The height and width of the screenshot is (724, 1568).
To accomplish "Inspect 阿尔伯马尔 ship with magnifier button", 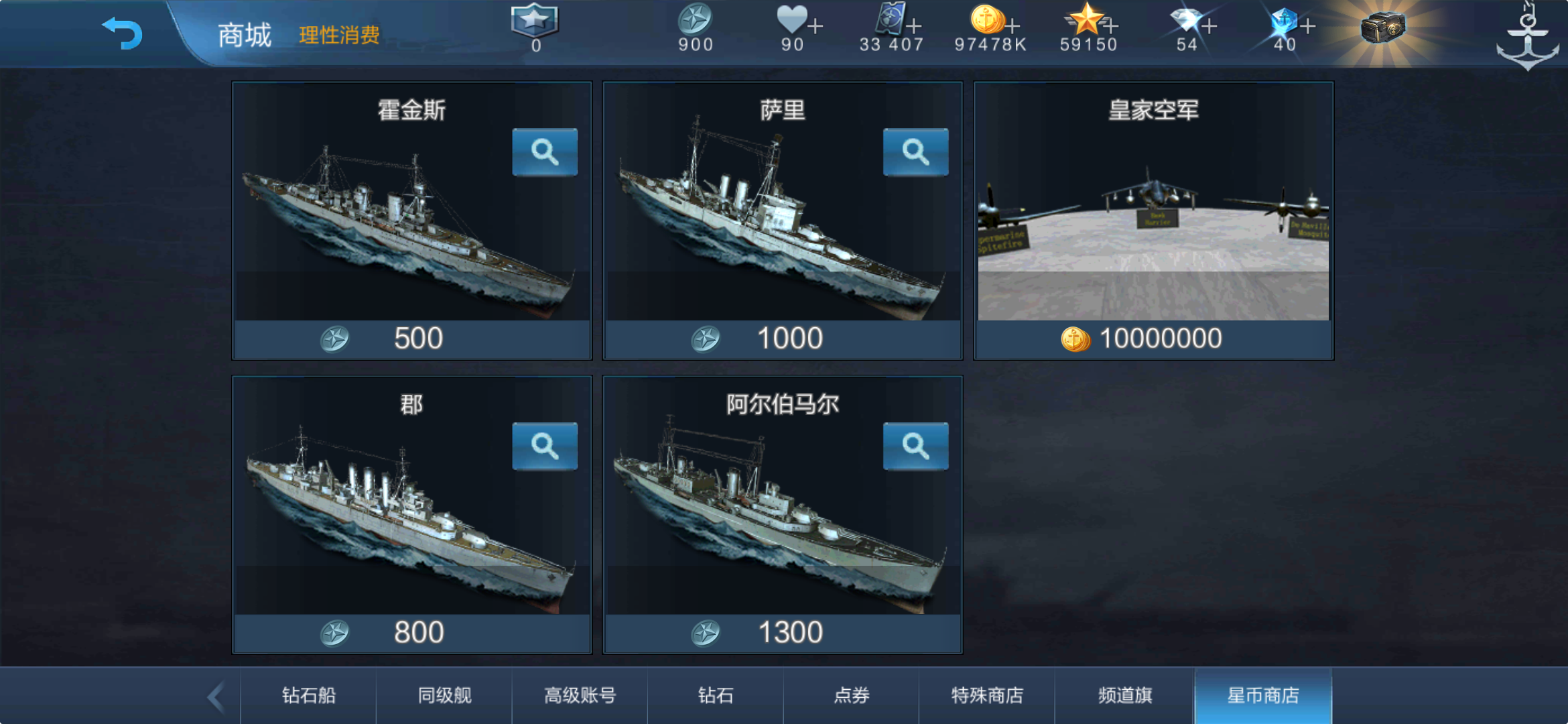I will [x=915, y=446].
